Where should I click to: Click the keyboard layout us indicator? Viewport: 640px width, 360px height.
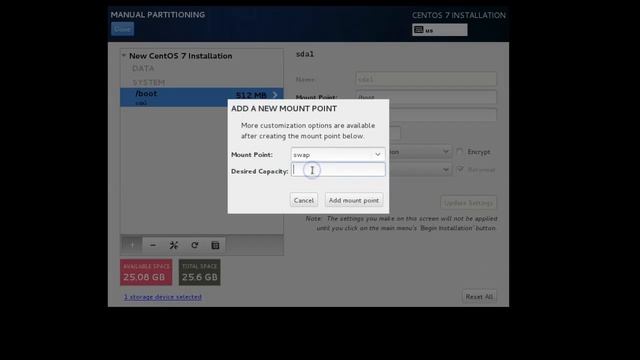click(440, 30)
